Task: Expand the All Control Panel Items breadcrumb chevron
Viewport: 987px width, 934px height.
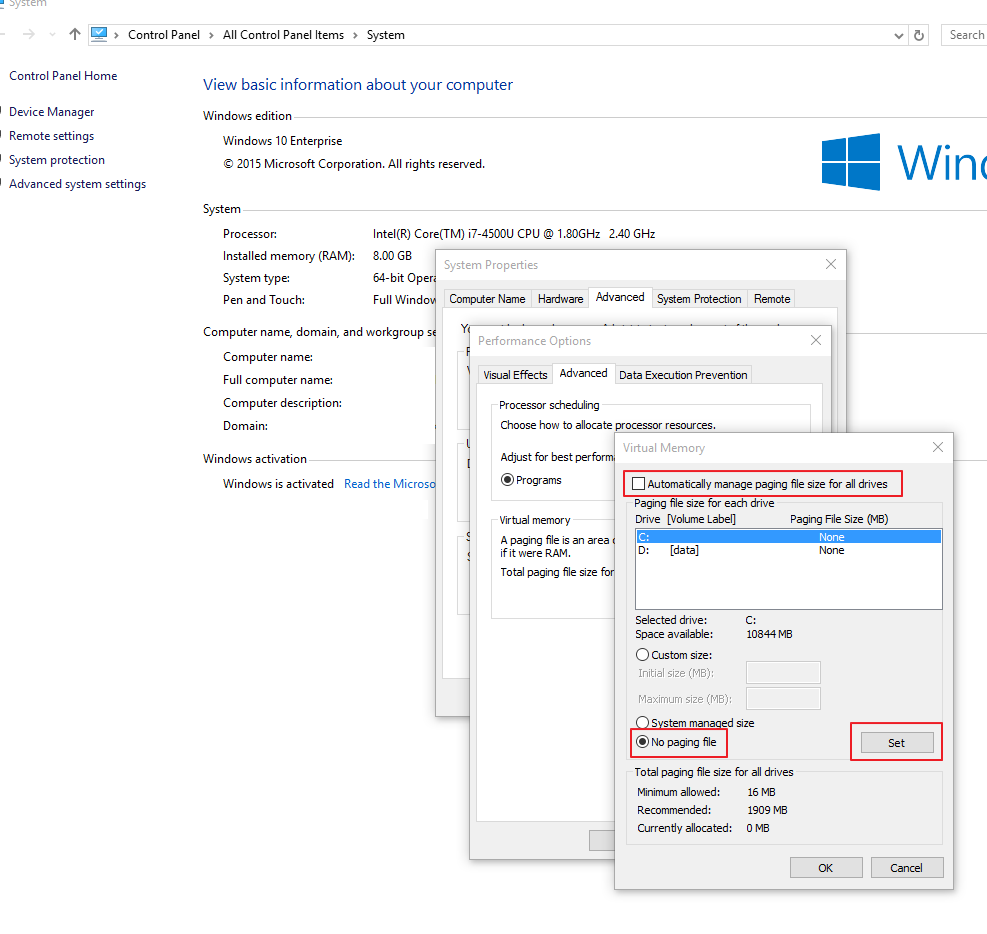Action: (355, 34)
